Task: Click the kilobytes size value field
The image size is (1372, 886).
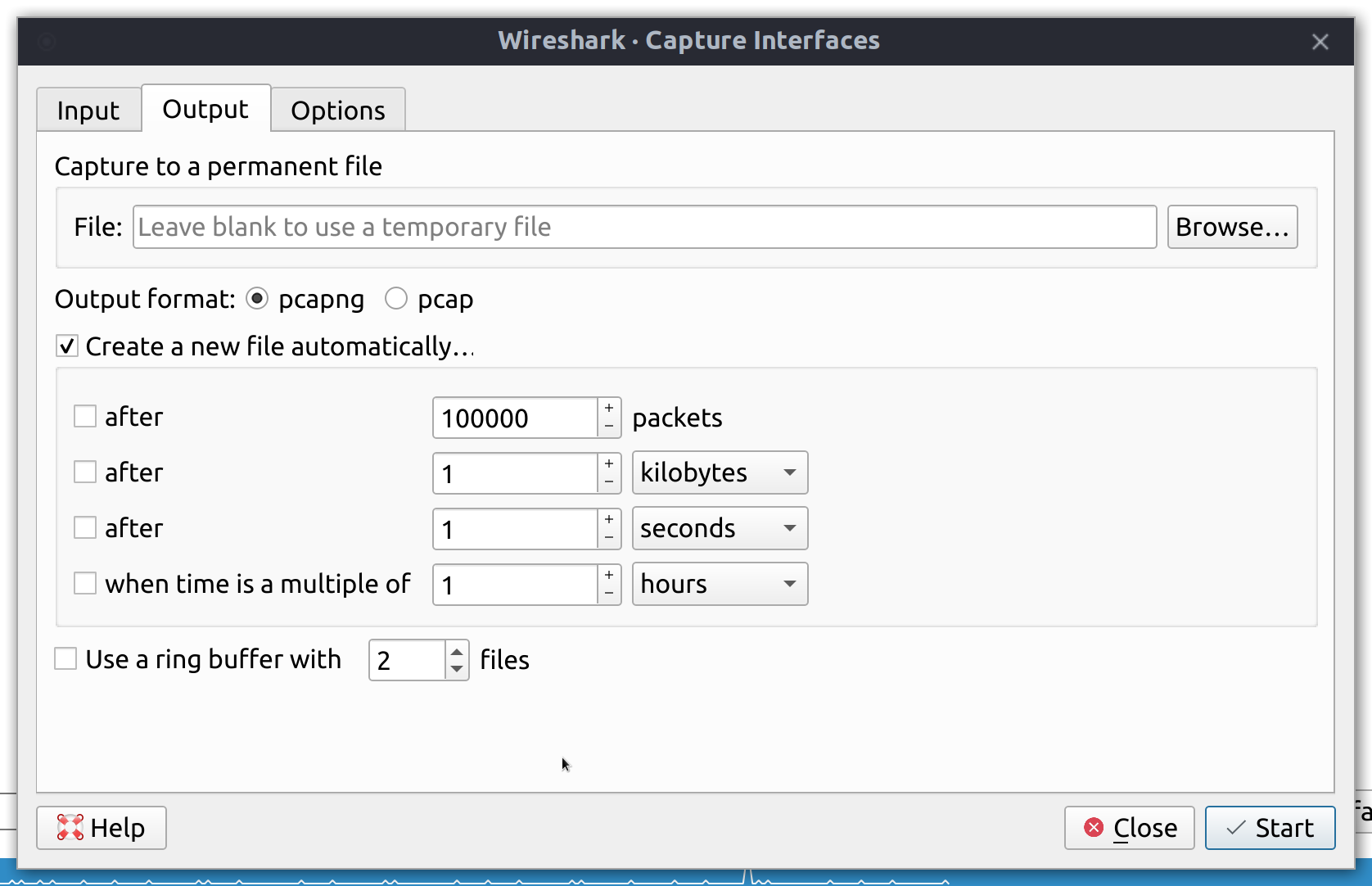Action: pos(516,473)
